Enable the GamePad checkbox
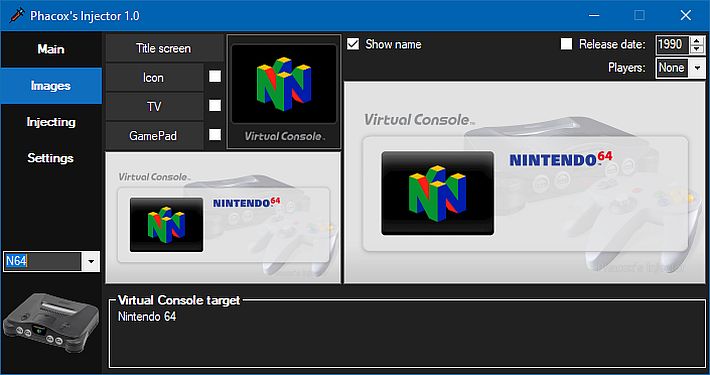This screenshot has height=375, width=710. [215, 135]
